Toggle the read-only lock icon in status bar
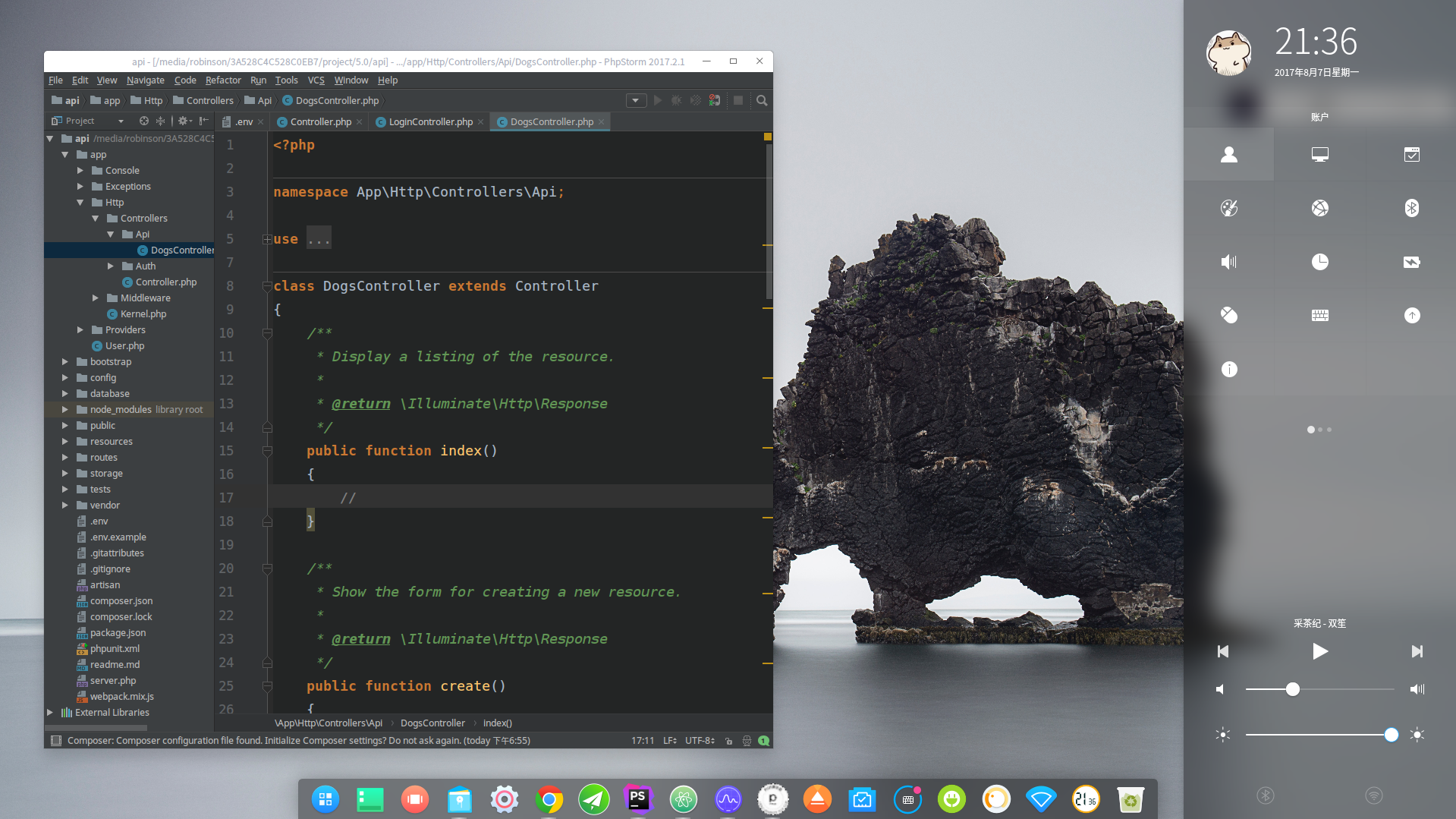Viewport: 1456px width, 819px height. pos(728,741)
